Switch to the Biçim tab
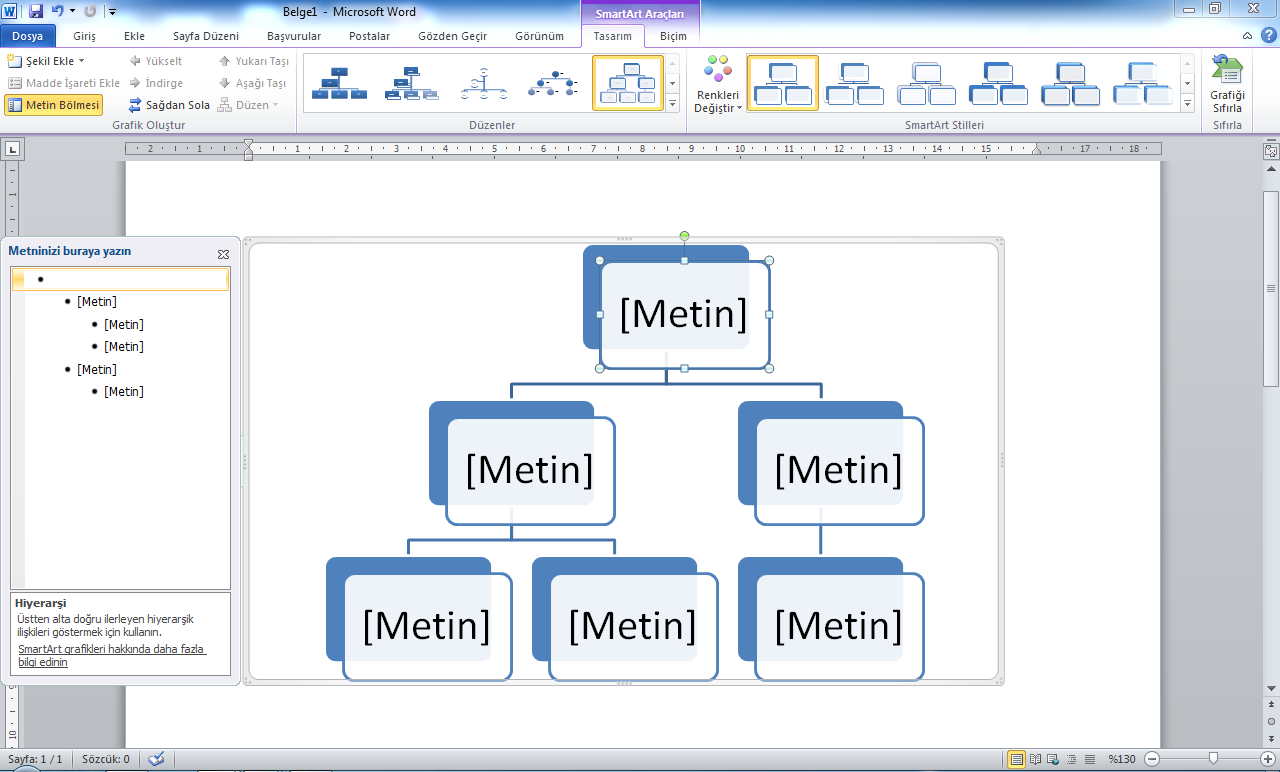 (673, 36)
